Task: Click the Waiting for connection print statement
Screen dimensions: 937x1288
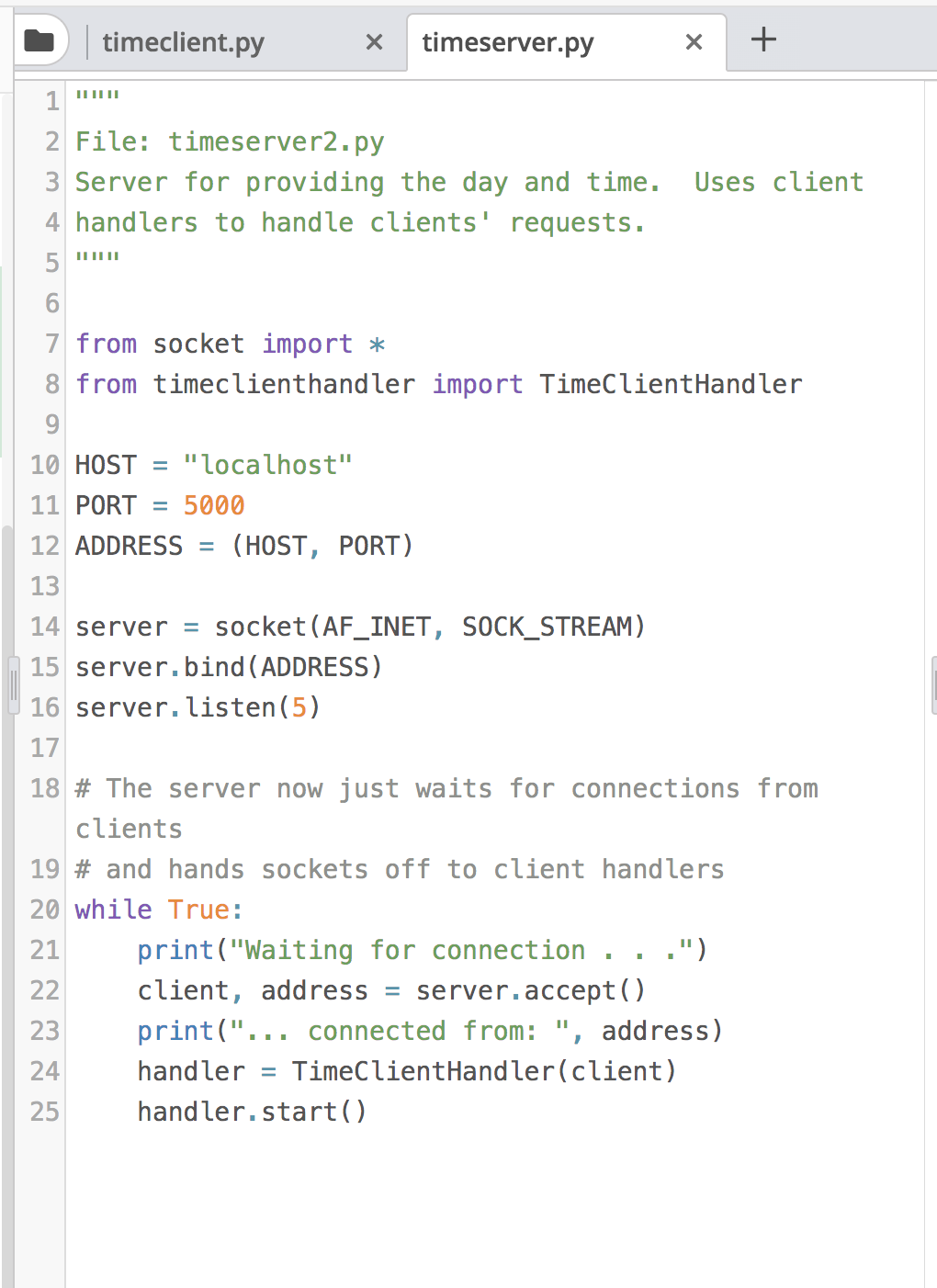Action: [x=422, y=950]
